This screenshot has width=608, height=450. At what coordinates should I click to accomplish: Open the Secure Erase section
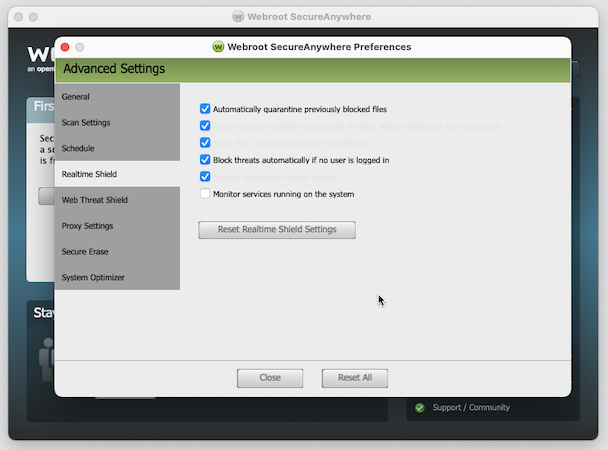pos(117,252)
